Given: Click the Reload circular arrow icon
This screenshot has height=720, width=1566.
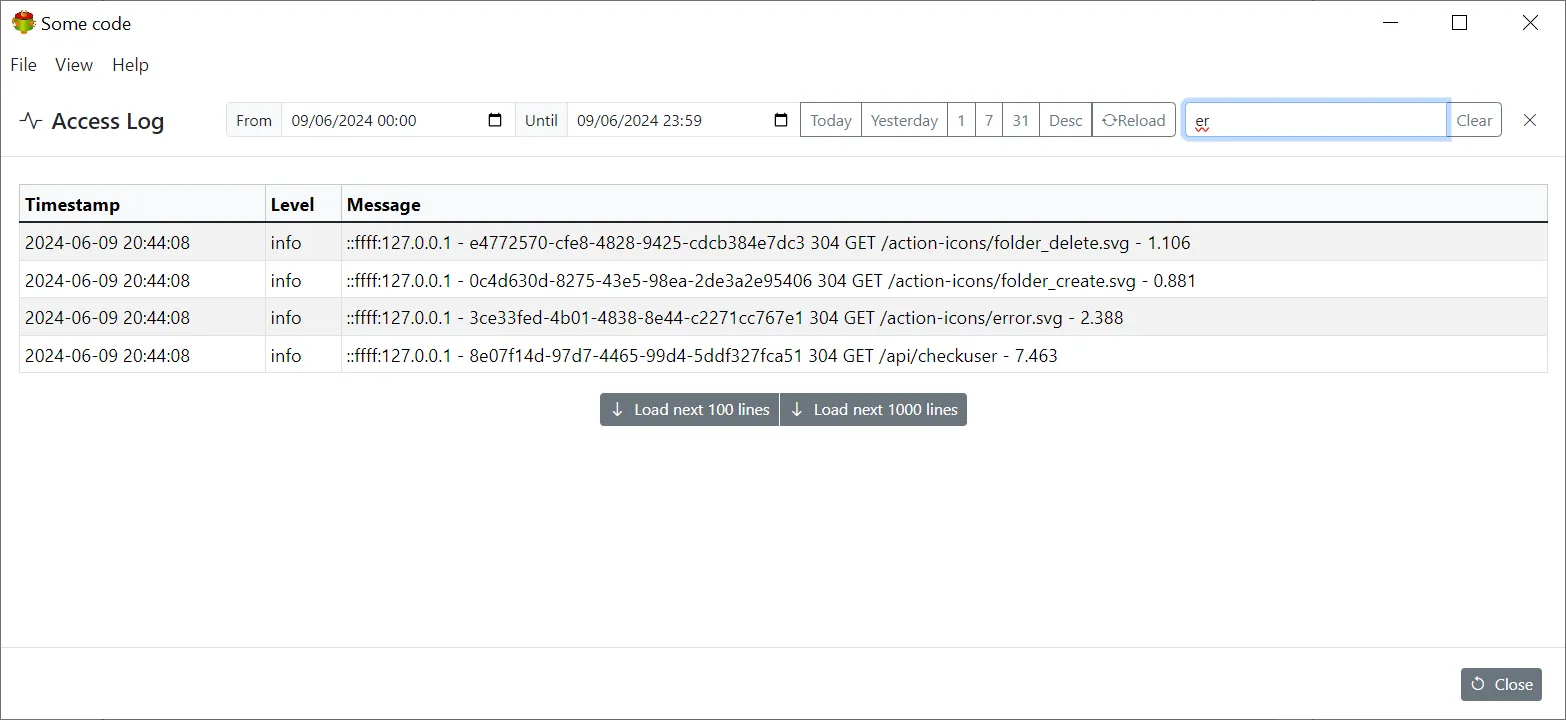Looking at the screenshot, I should click(1104, 119).
